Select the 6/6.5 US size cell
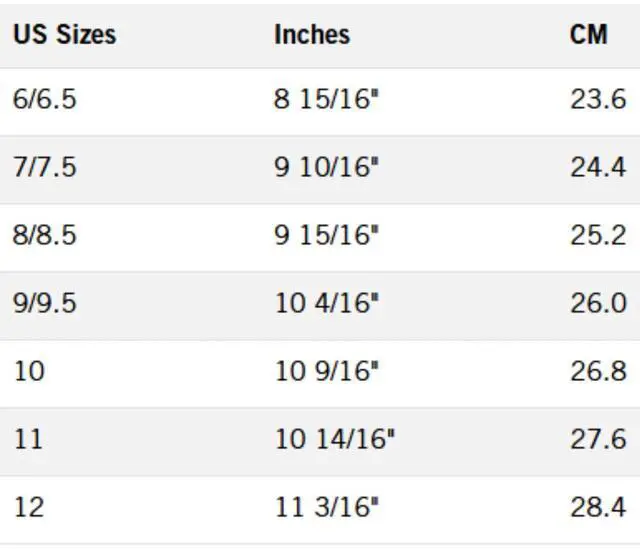This screenshot has height=549, width=640. [45, 100]
